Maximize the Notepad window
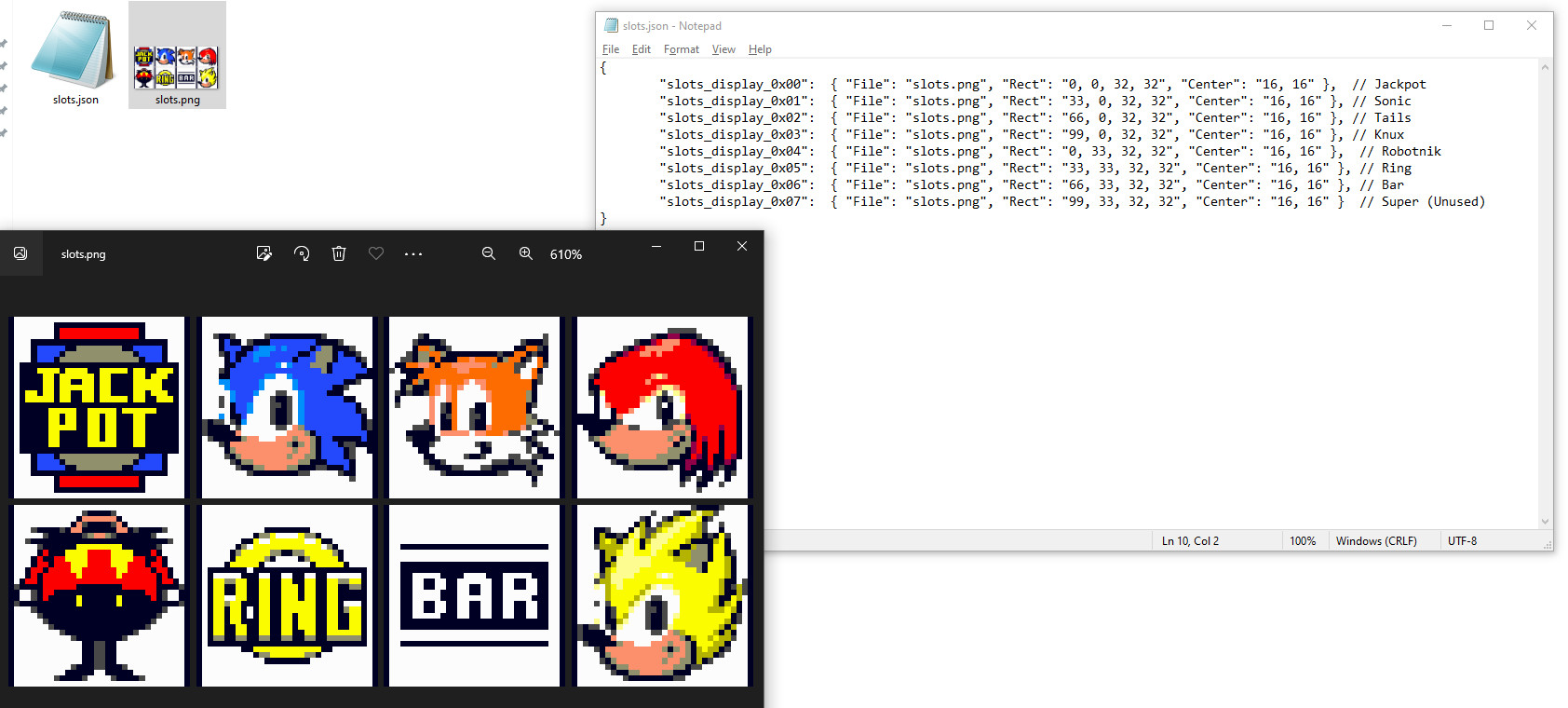 (1489, 25)
